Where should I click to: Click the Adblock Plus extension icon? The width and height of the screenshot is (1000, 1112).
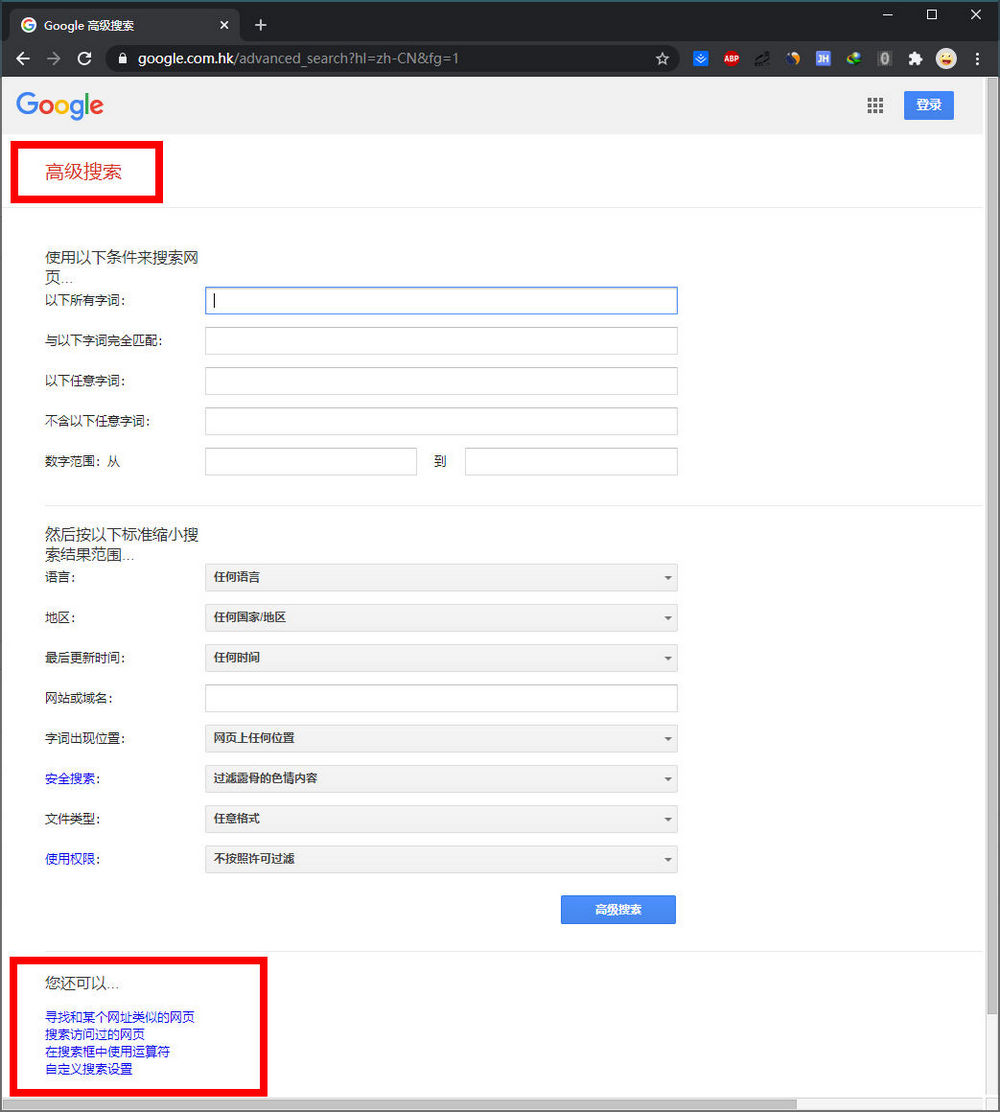(x=731, y=59)
